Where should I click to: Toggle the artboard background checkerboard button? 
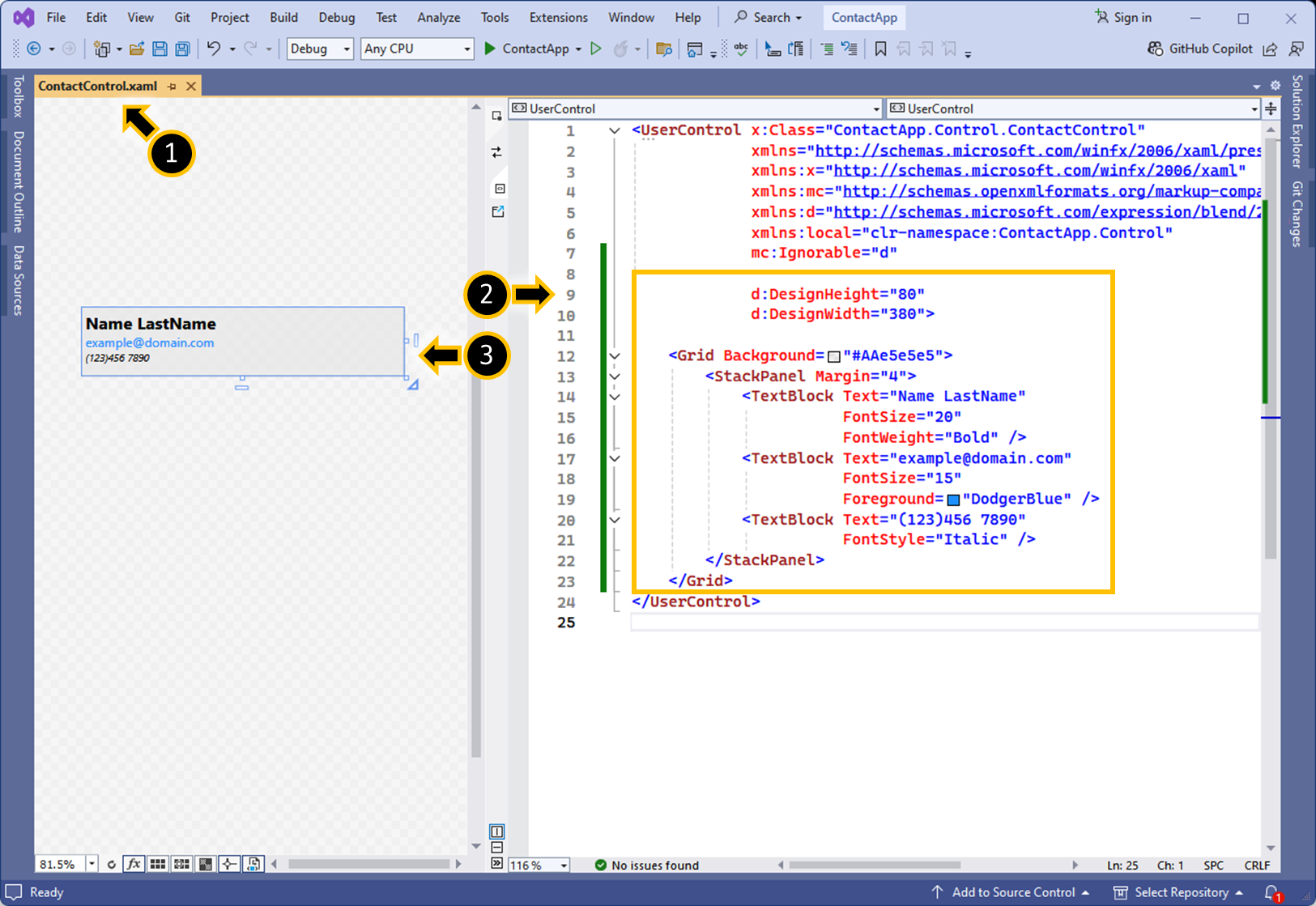(x=206, y=864)
